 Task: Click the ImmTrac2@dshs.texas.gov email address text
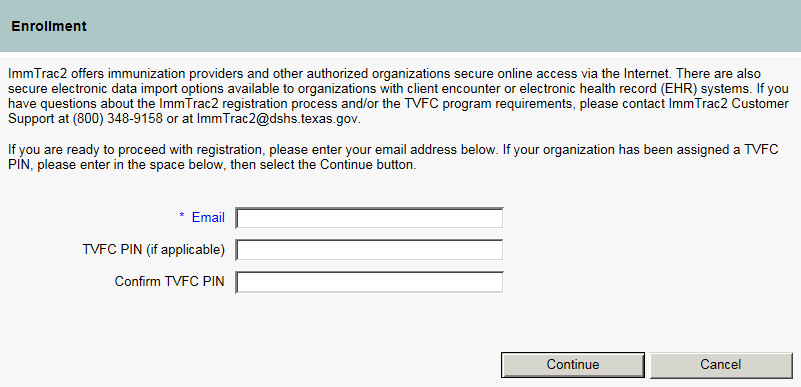tap(278, 119)
